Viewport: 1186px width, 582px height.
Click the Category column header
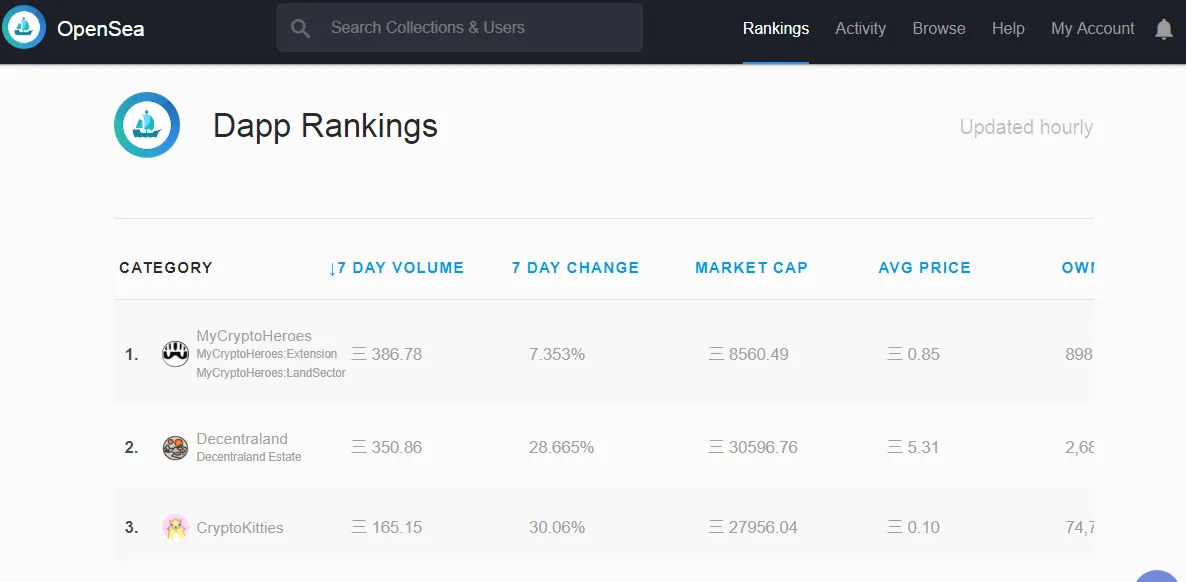click(x=166, y=268)
